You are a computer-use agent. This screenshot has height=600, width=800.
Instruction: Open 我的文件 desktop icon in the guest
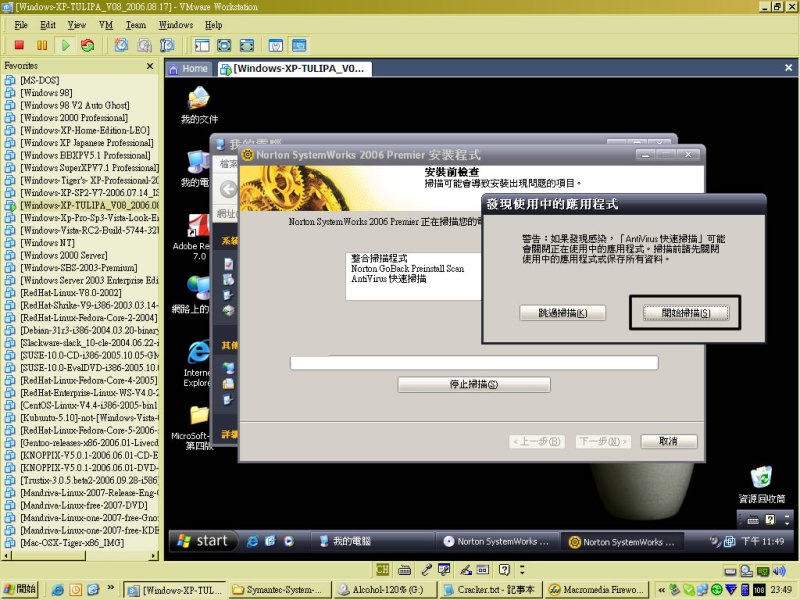pyautogui.click(x=199, y=105)
